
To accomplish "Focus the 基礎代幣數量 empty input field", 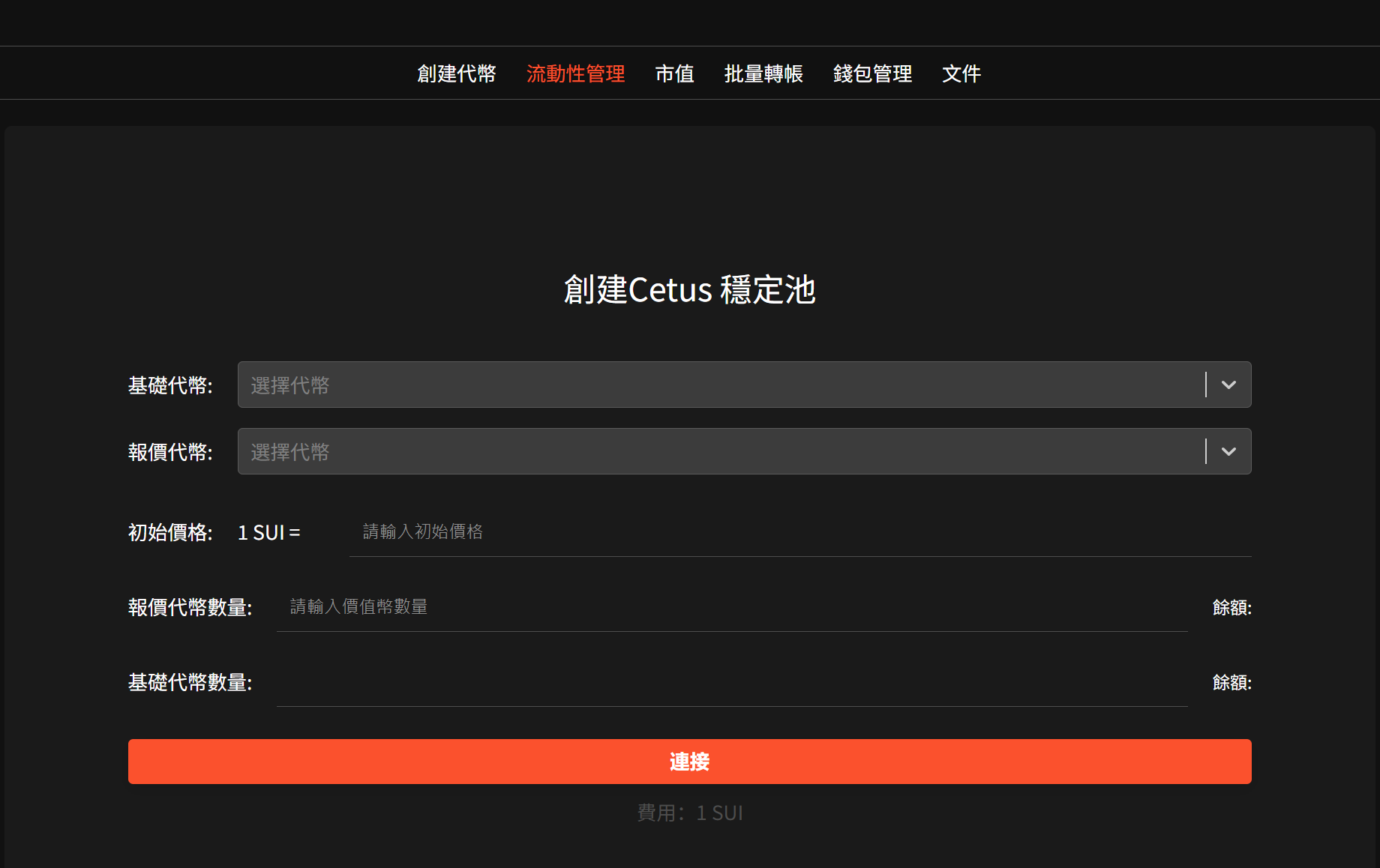I will [732, 682].
